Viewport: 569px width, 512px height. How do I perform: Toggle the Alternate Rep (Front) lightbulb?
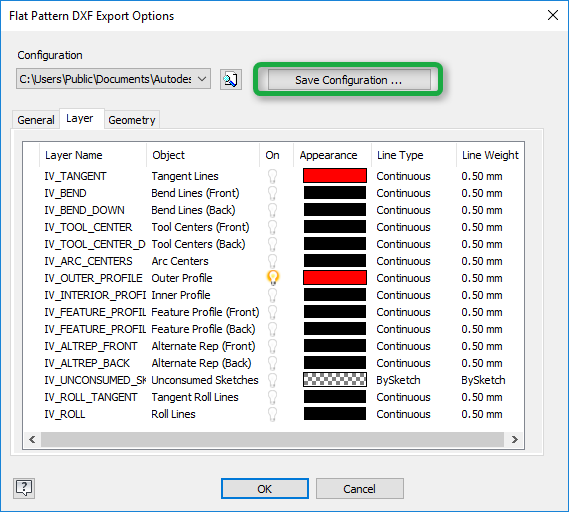pos(273,347)
